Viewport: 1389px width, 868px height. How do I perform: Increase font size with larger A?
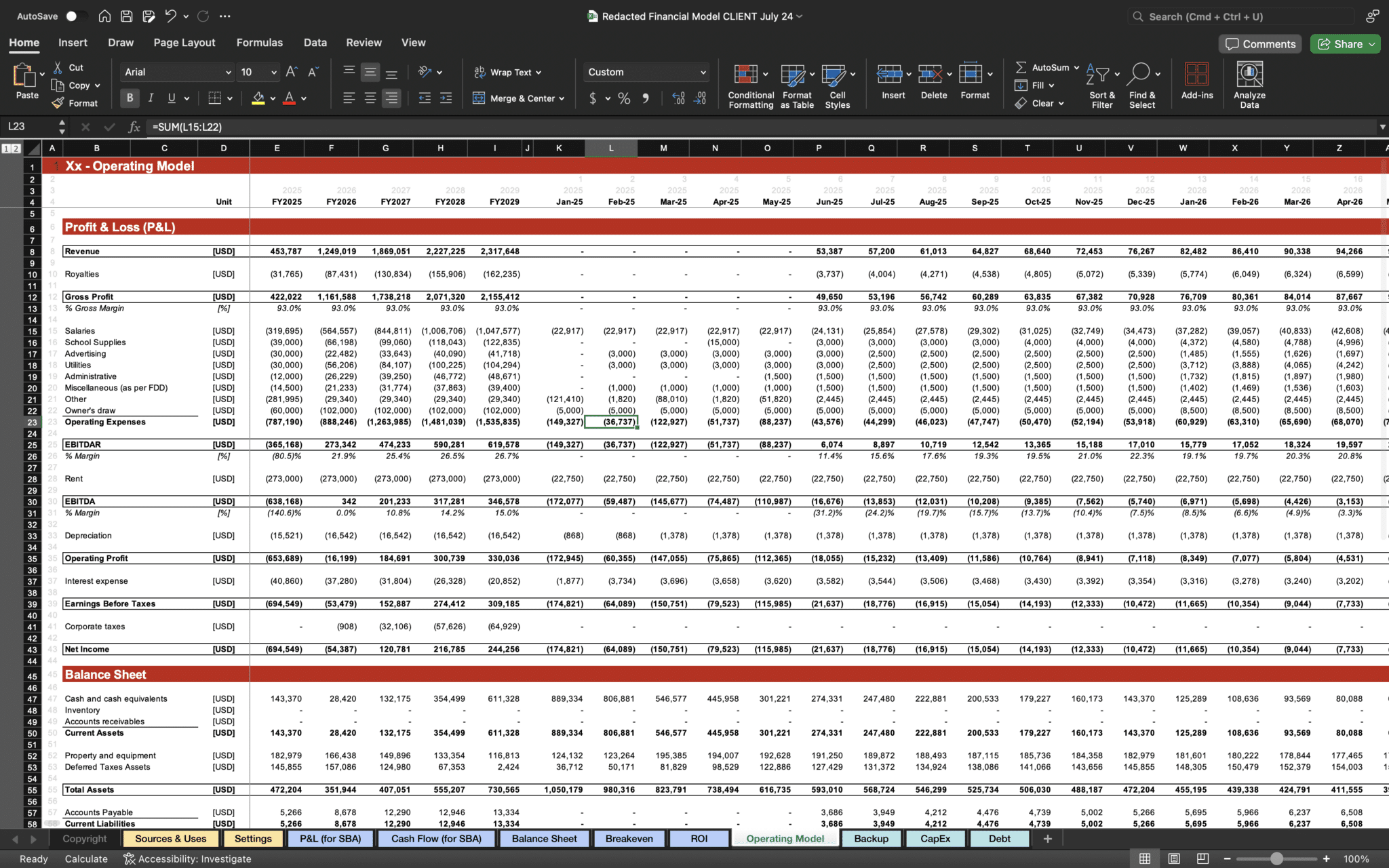[292, 72]
